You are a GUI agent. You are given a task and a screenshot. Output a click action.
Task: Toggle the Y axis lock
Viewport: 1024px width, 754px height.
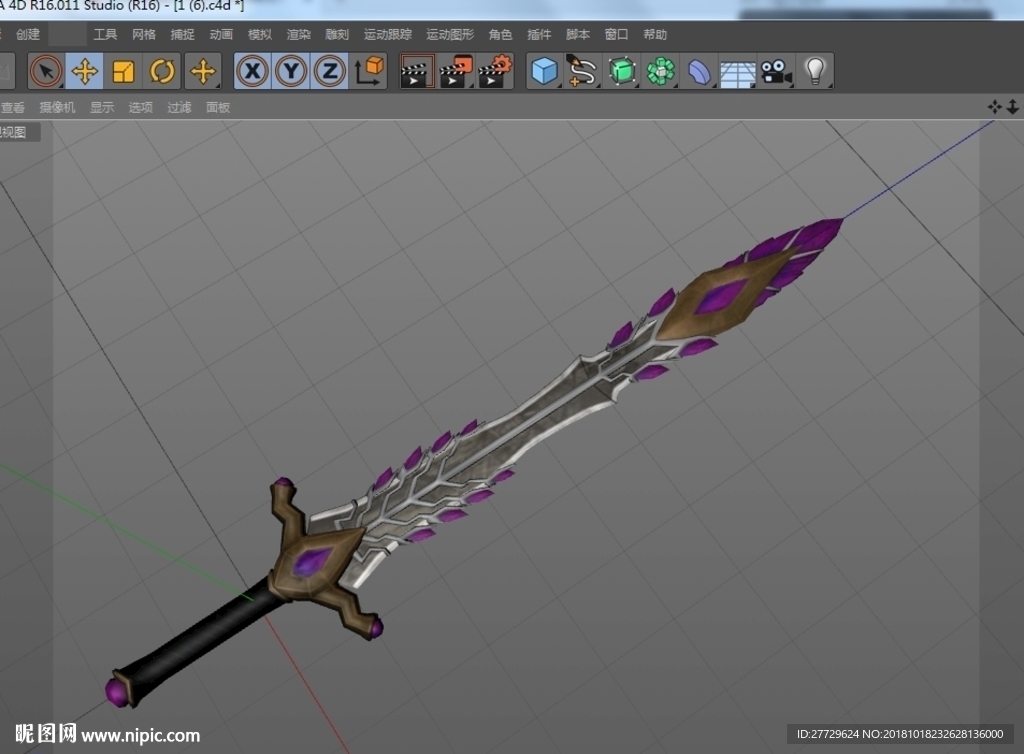tap(291, 71)
